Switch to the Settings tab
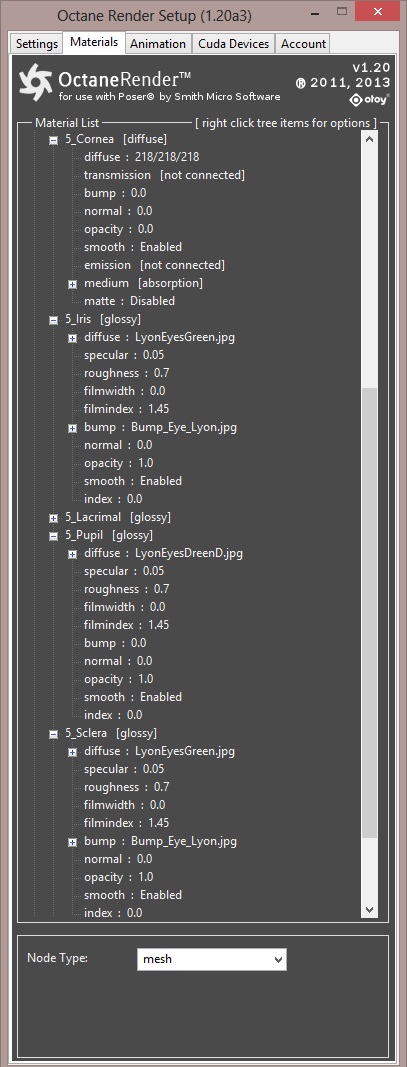Image resolution: width=407 pixels, height=1067 pixels. click(x=37, y=44)
